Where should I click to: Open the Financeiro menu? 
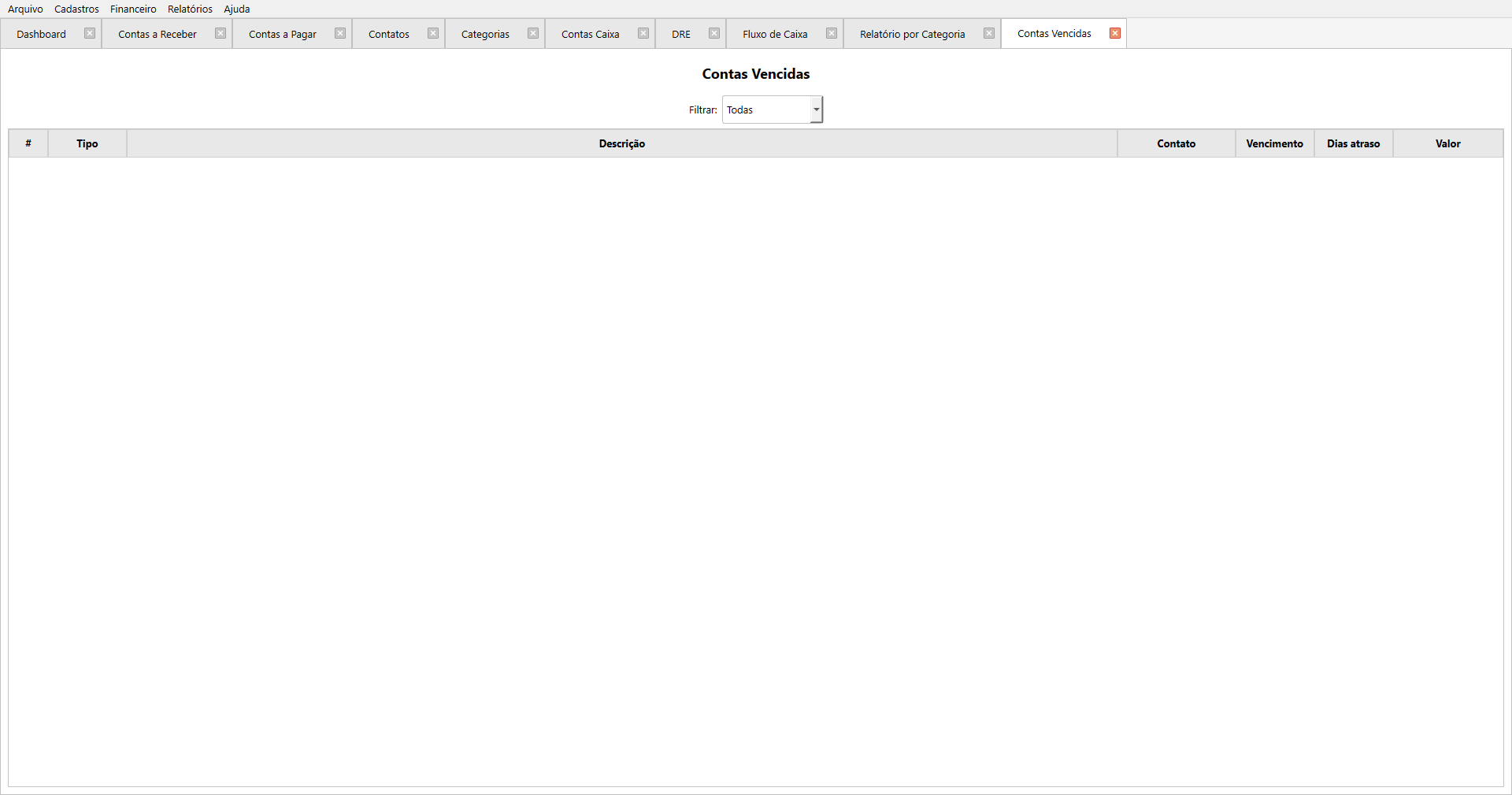click(x=133, y=9)
